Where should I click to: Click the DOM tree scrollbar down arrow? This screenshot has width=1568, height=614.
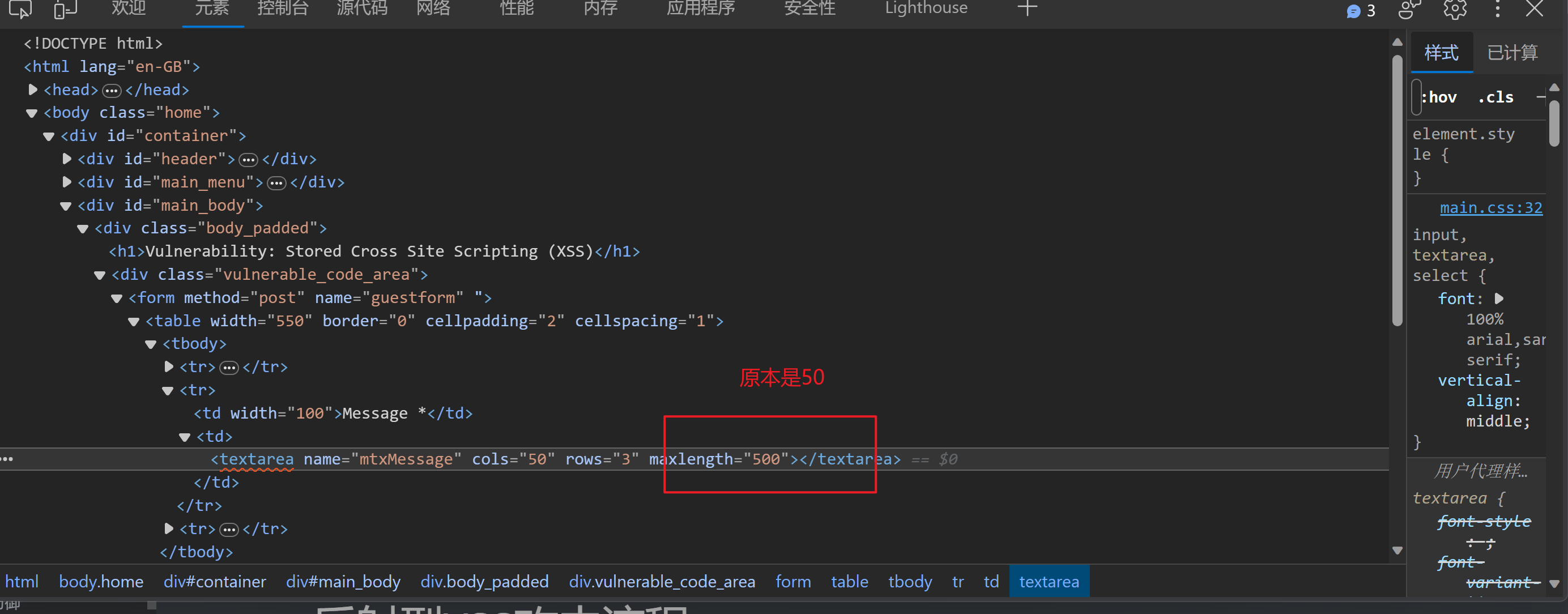point(1397,550)
